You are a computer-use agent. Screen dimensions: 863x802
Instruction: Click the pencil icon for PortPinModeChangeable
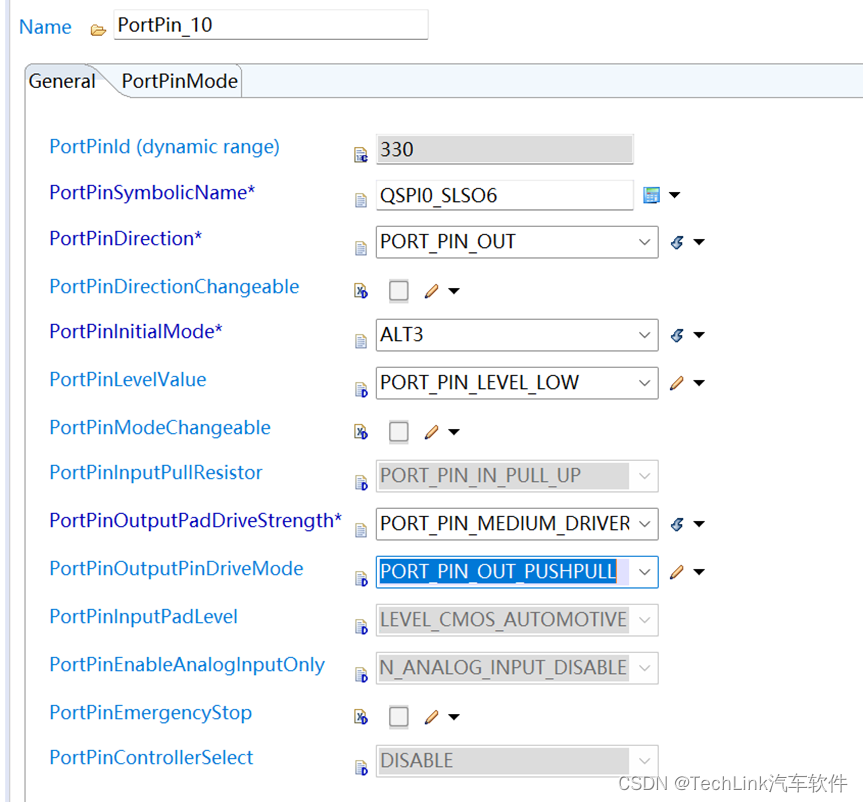(432, 432)
